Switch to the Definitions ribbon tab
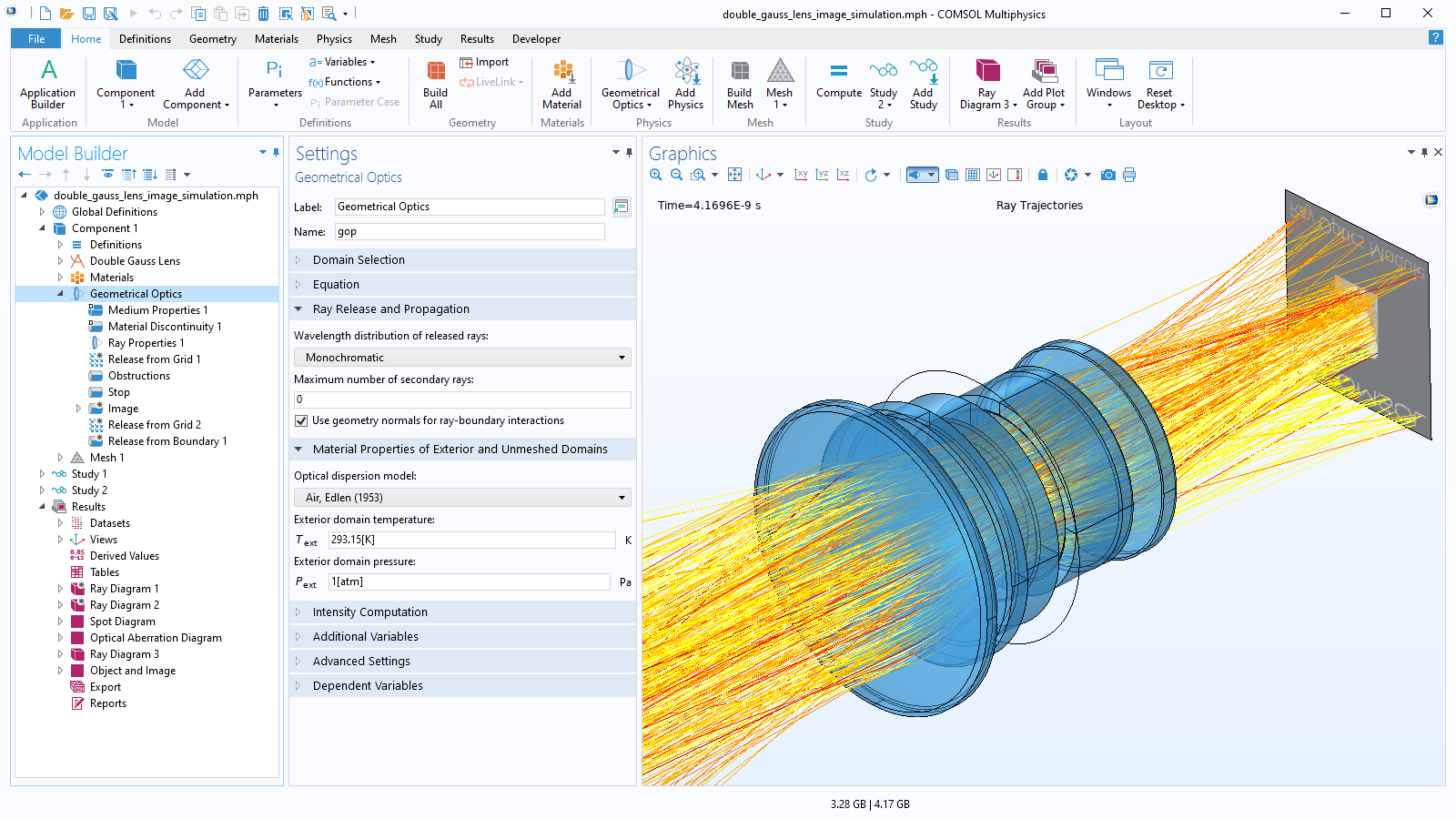The height and width of the screenshot is (819, 1456). 145,39
